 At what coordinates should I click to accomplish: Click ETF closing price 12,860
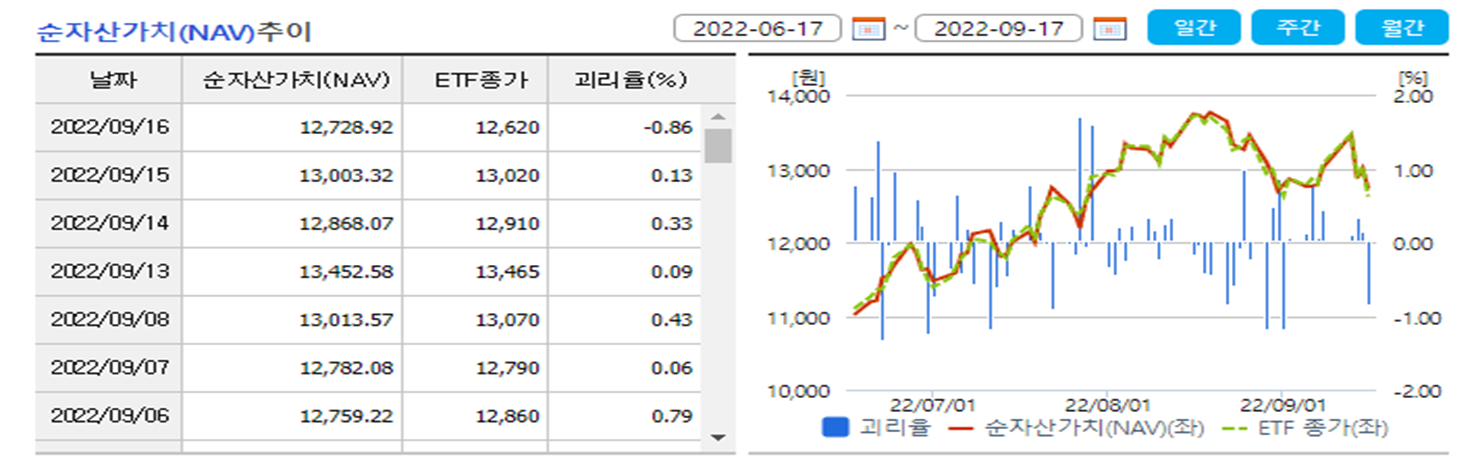click(x=508, y=416)
